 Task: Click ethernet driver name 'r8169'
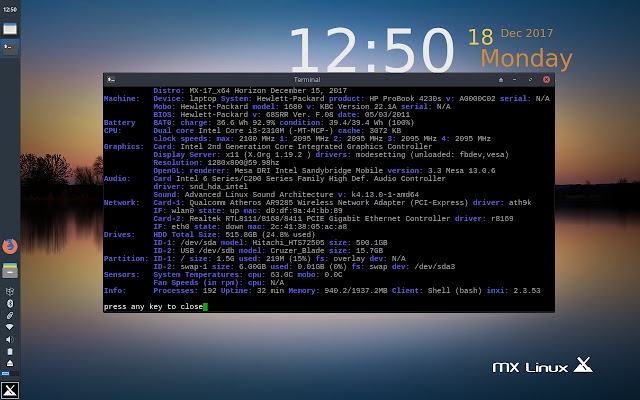coord(502,218)
